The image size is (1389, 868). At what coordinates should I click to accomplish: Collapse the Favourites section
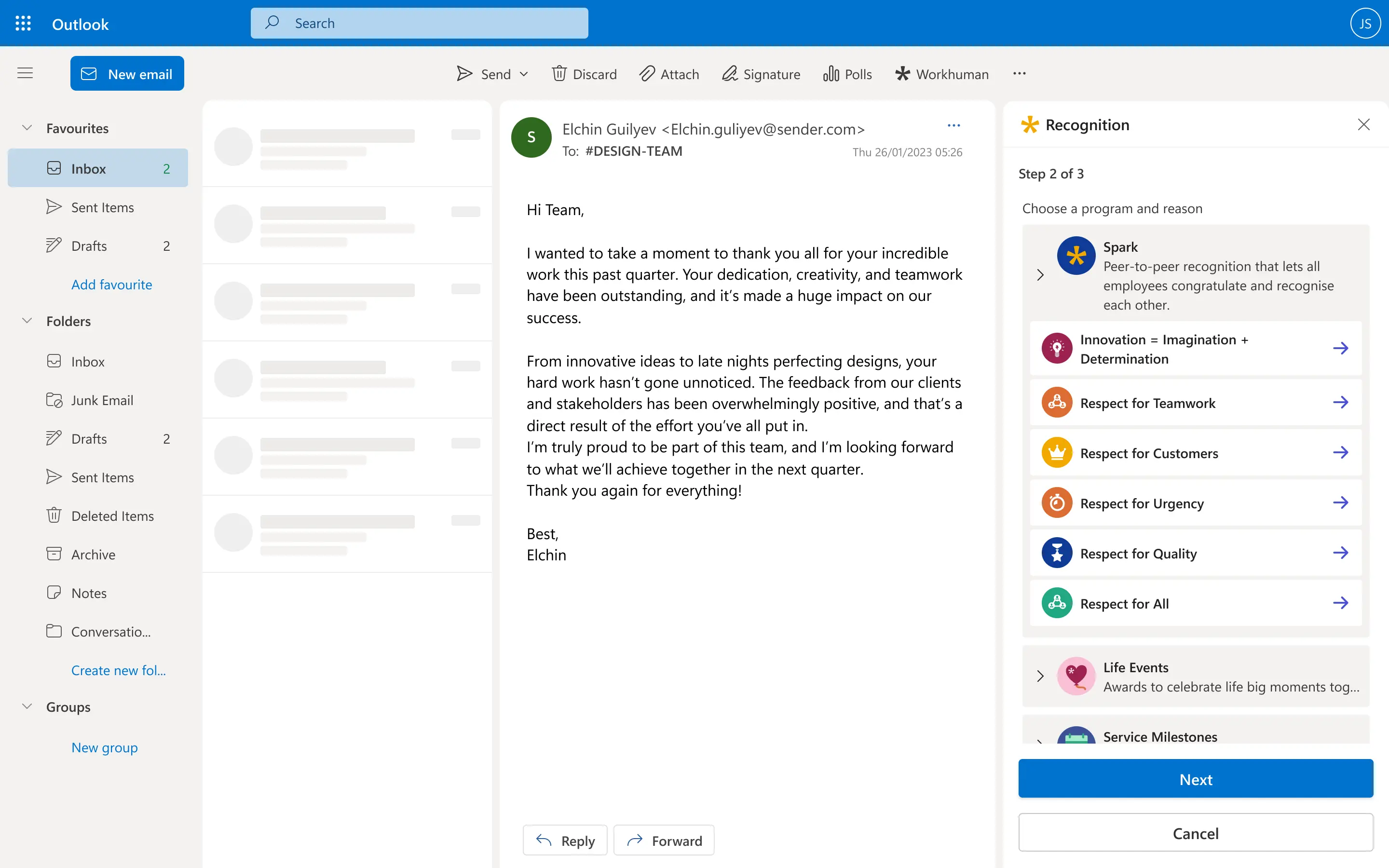point(27,127)
